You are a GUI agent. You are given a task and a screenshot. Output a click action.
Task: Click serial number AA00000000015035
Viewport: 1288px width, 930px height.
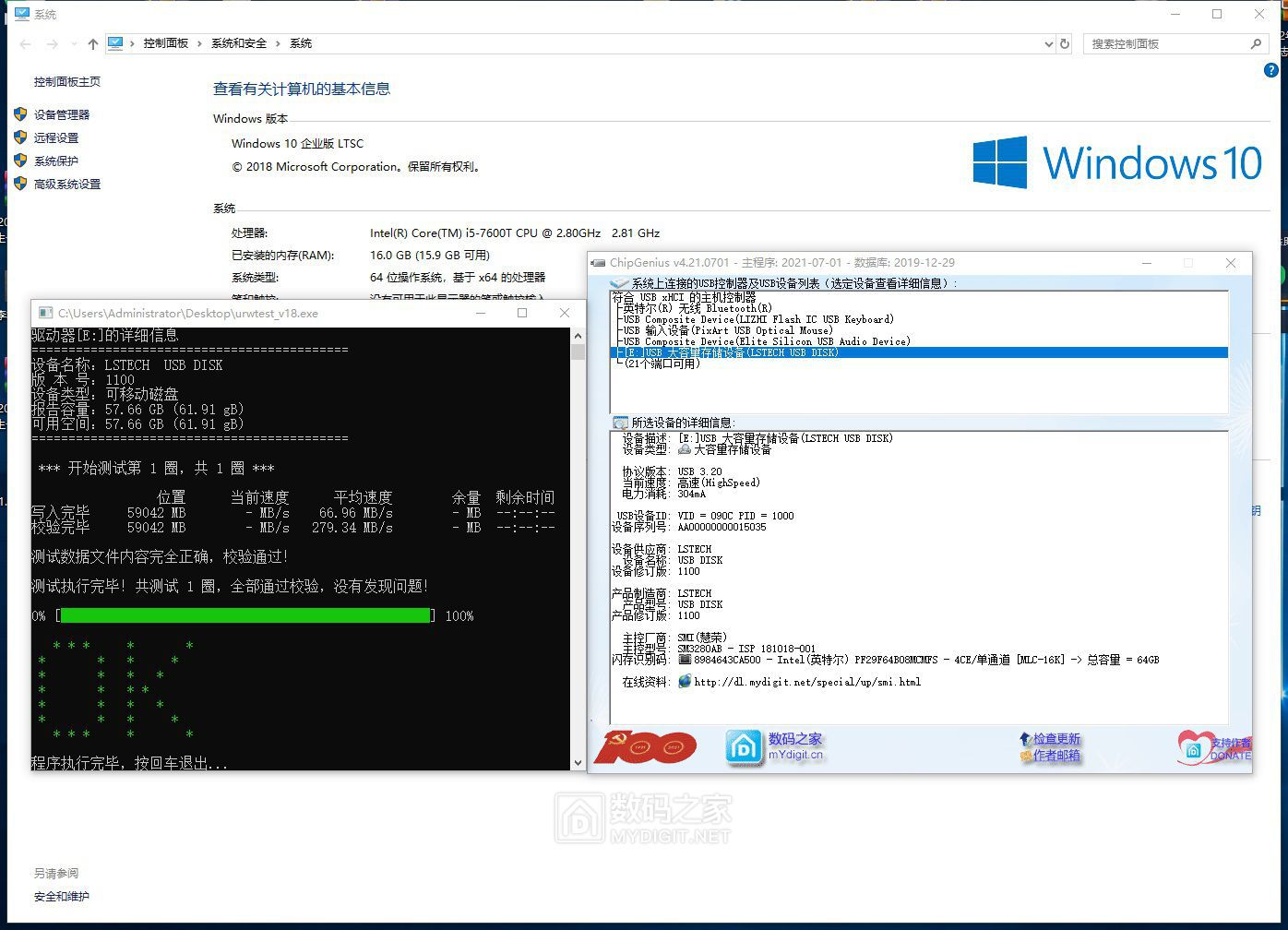tap(722, 528)
